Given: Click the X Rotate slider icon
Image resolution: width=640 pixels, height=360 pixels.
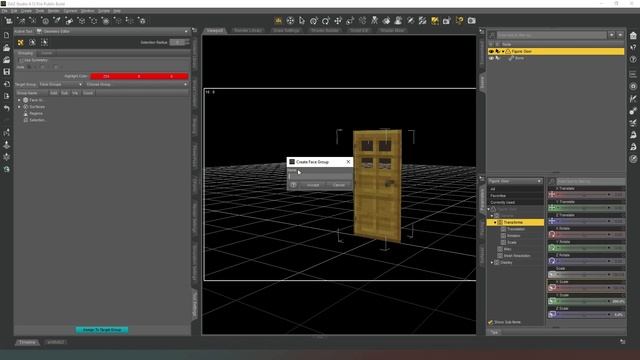Looking at the screenshot, I should 552,235.
